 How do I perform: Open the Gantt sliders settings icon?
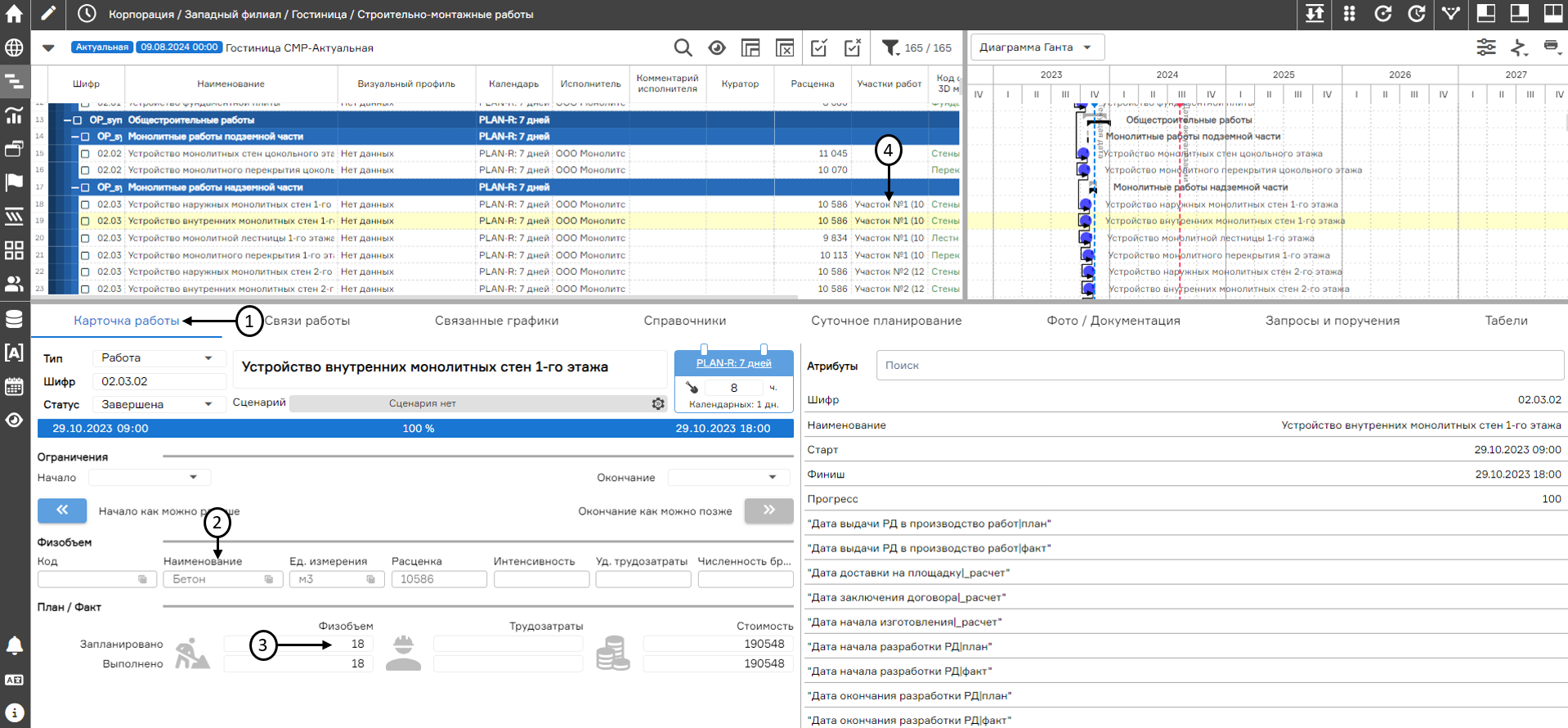[1486, 47]
